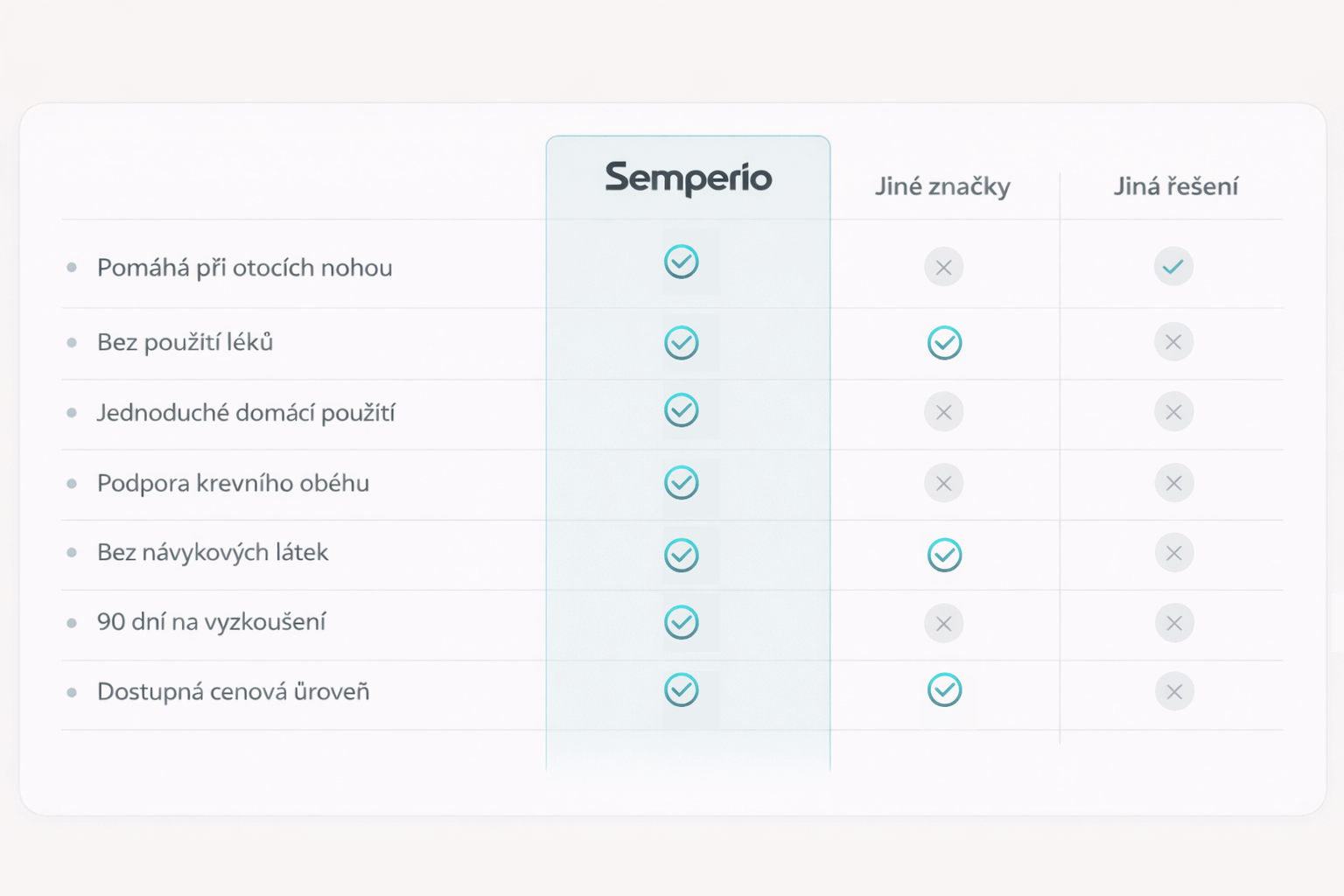Click Semperio check for Podpora krevního oběhu
The image size is (1344, 896).
click(x=681, y=482)
